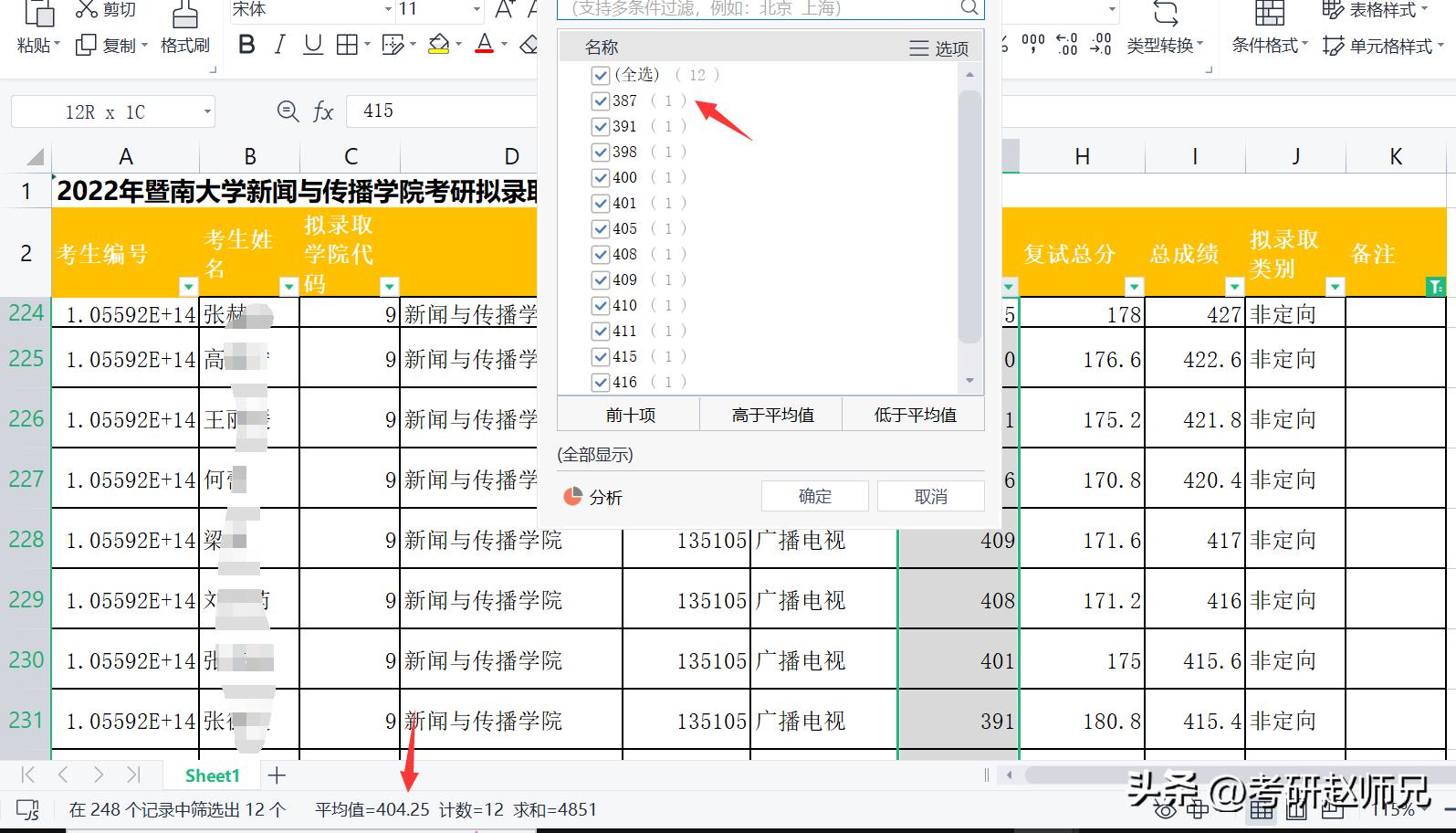
Task: Uncheck the 411 filter checkbox
Action: tap(600, 331)
